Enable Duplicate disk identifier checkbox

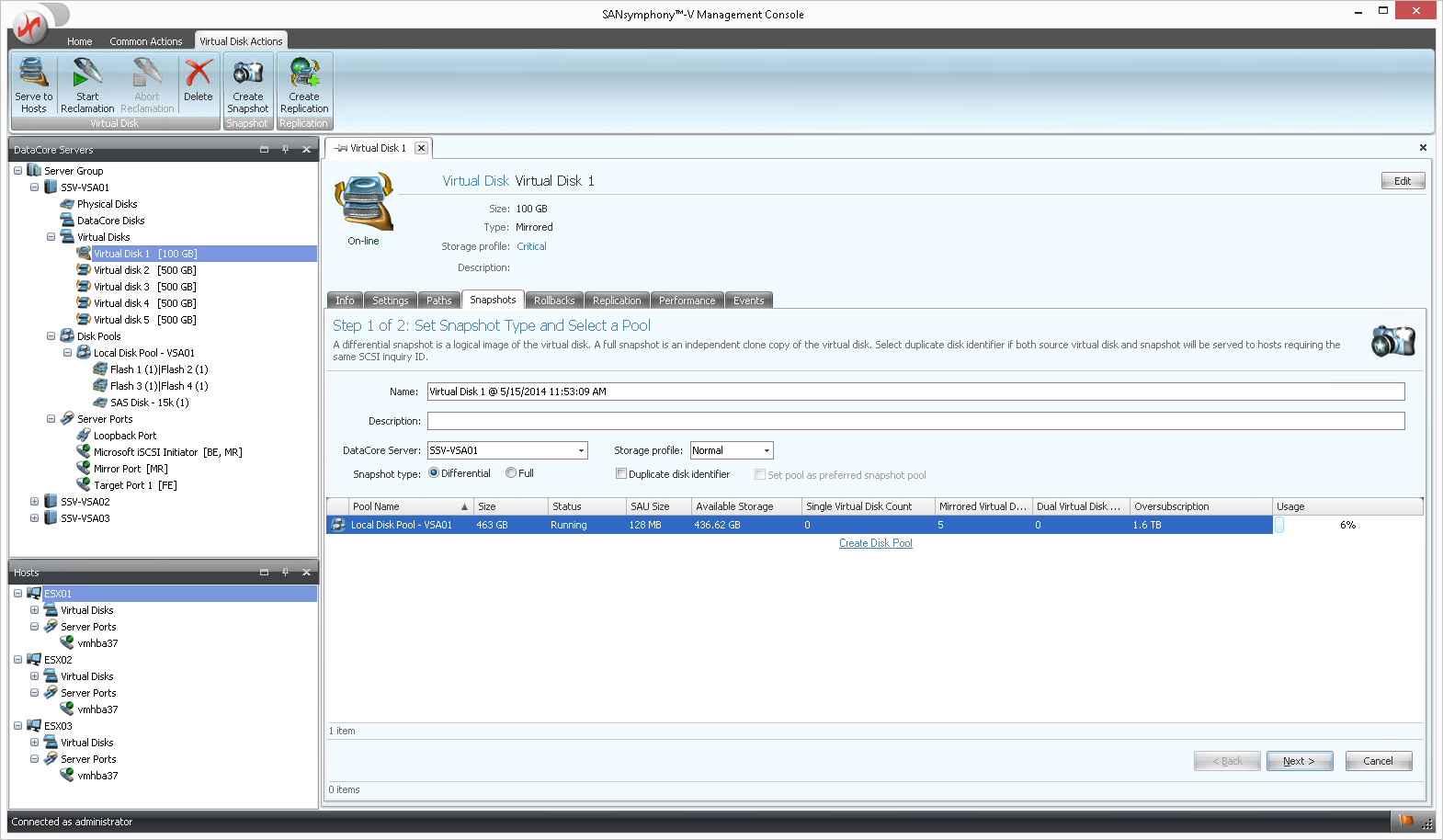point(621,474)
